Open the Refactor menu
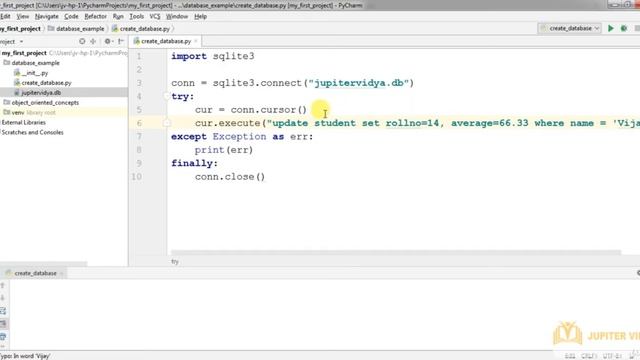The height and width of the screenshot is (360, 640). click(x=96, y=16)
